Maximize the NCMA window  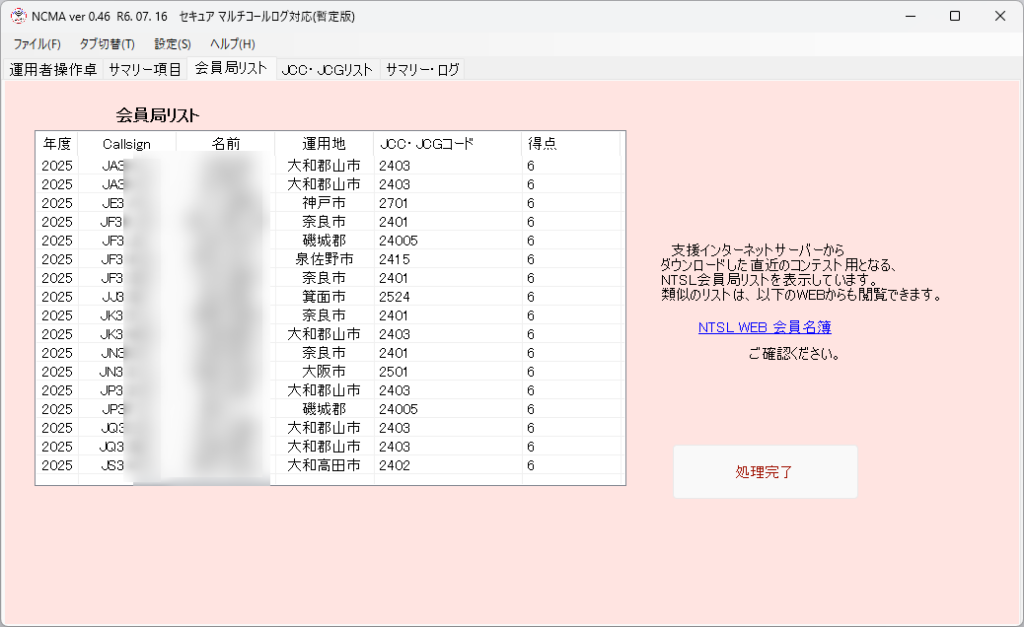[954, 16]
